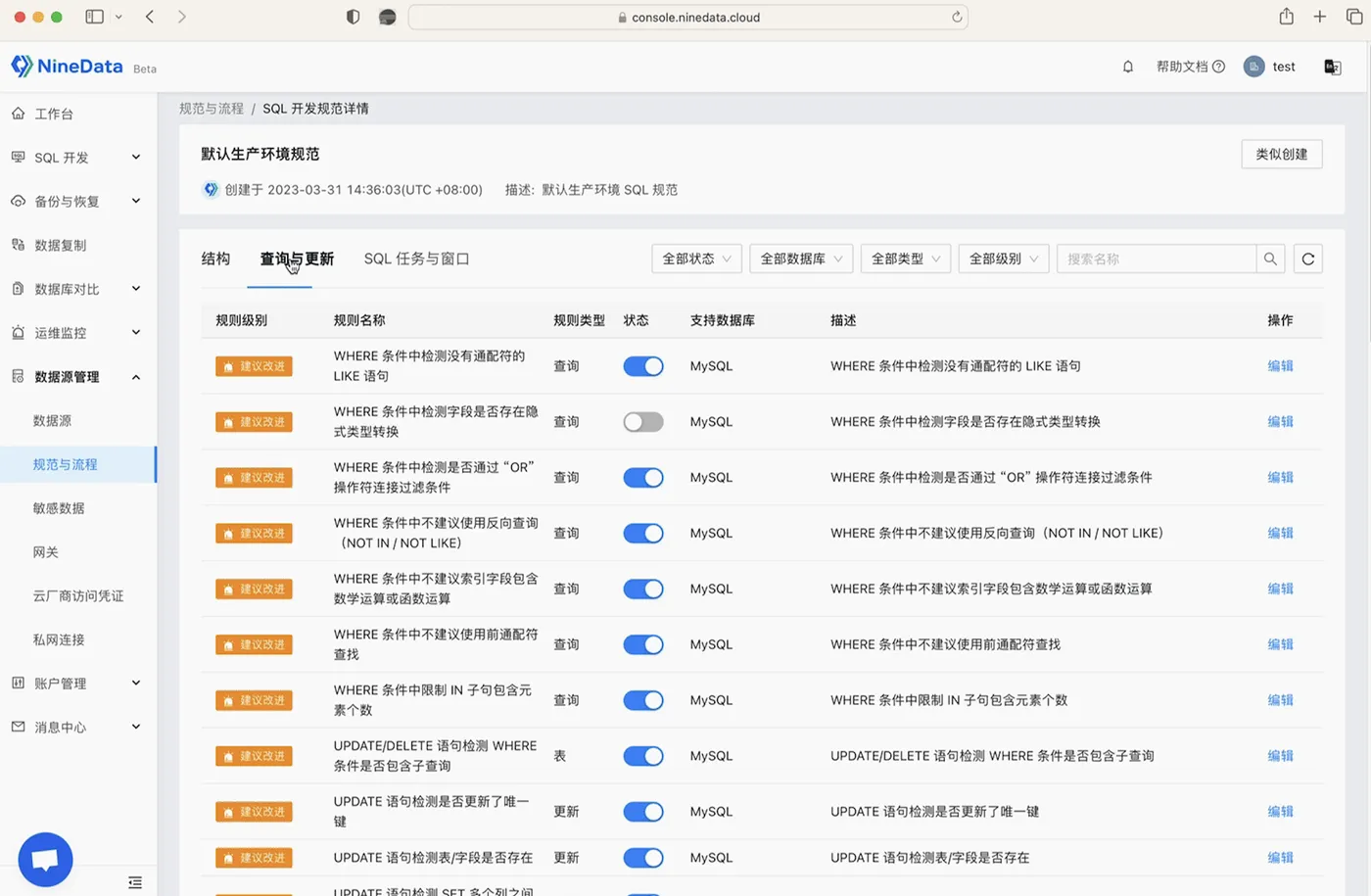Image resolution: width=1371 pixels, height=896 pixels.
Task: Open the notification bell
Action: [1128, 67]
